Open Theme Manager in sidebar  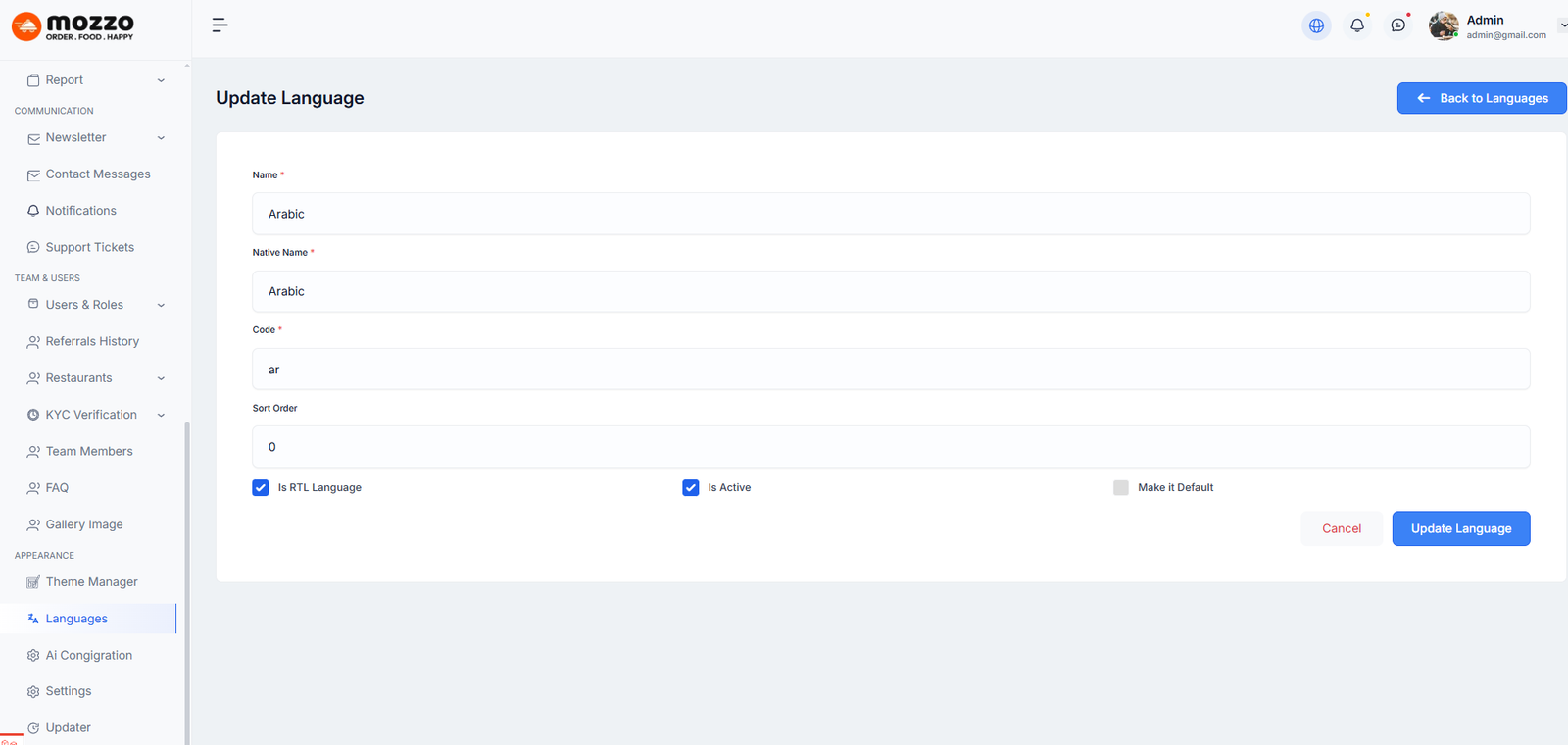[91, 582]
